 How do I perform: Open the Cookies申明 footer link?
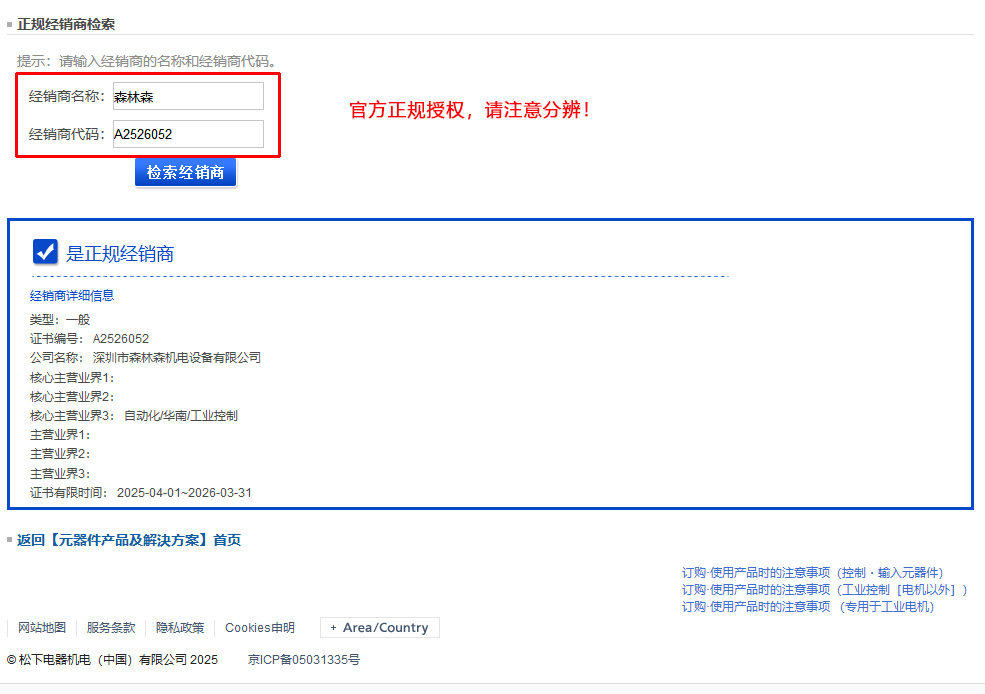pos(260,628)
